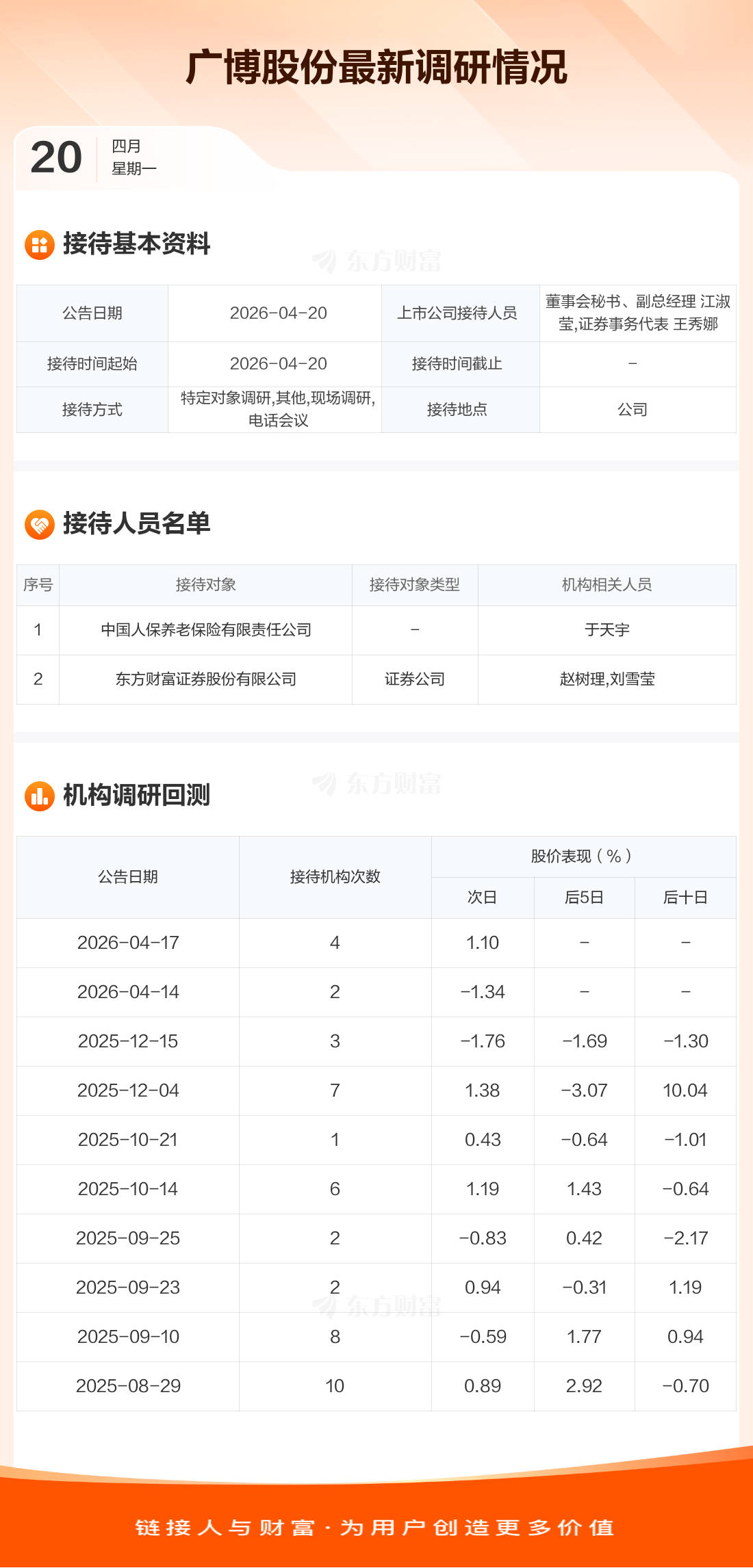This screenshot has height=1568, width=753.
Task: Click the 后5日 value 2.92
Action: 585,1386
